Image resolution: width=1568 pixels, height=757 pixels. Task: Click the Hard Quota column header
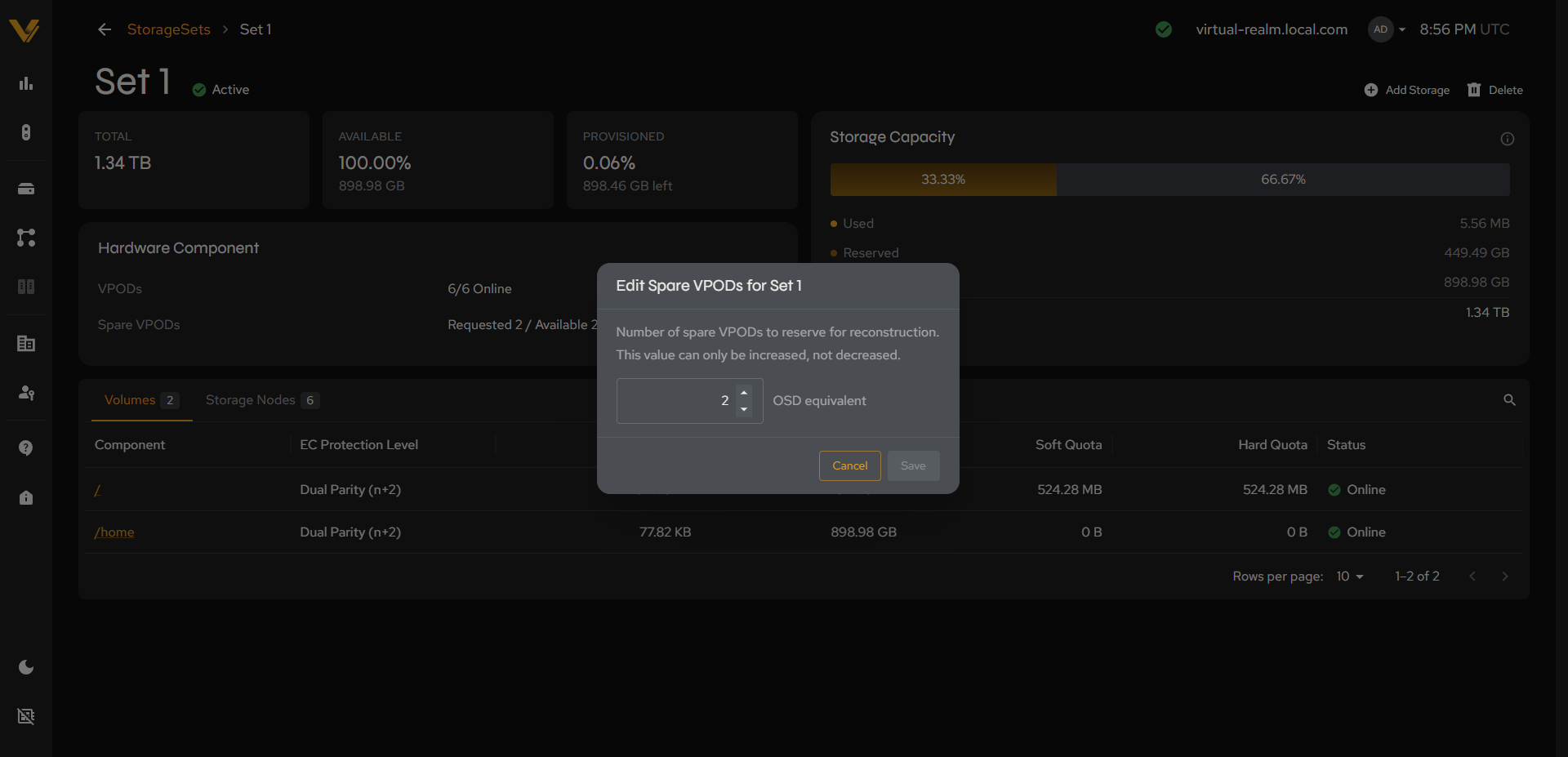(1272, 445)
